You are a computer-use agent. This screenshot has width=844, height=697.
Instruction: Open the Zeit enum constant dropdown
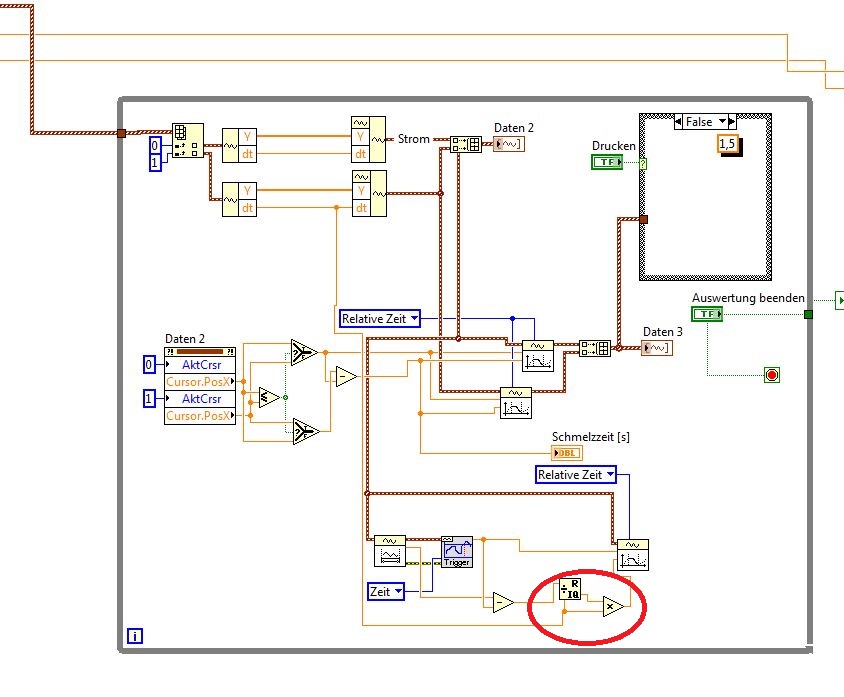click(x=398, y=592)
